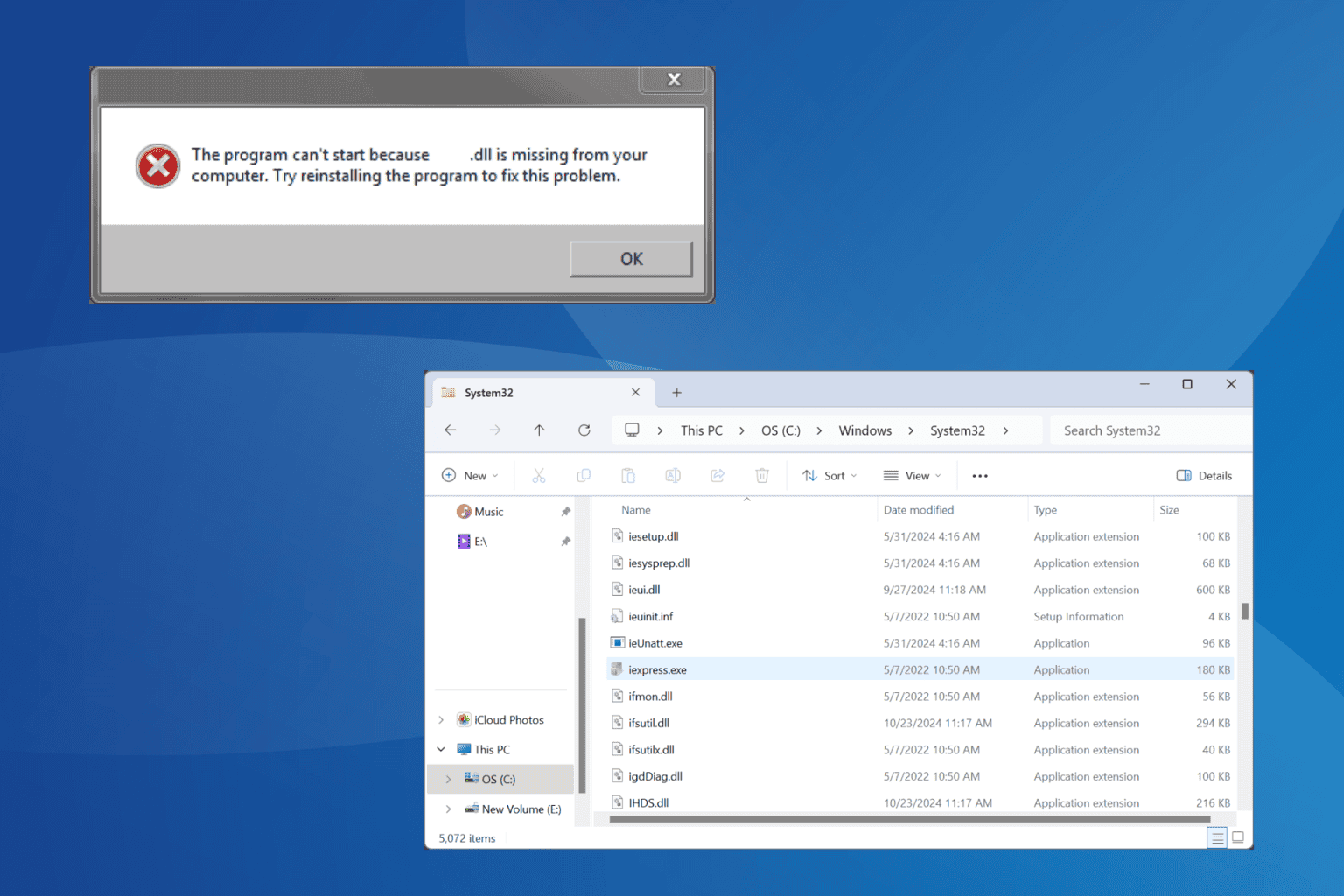Select the iesysprep.dll file

point(920,563)
